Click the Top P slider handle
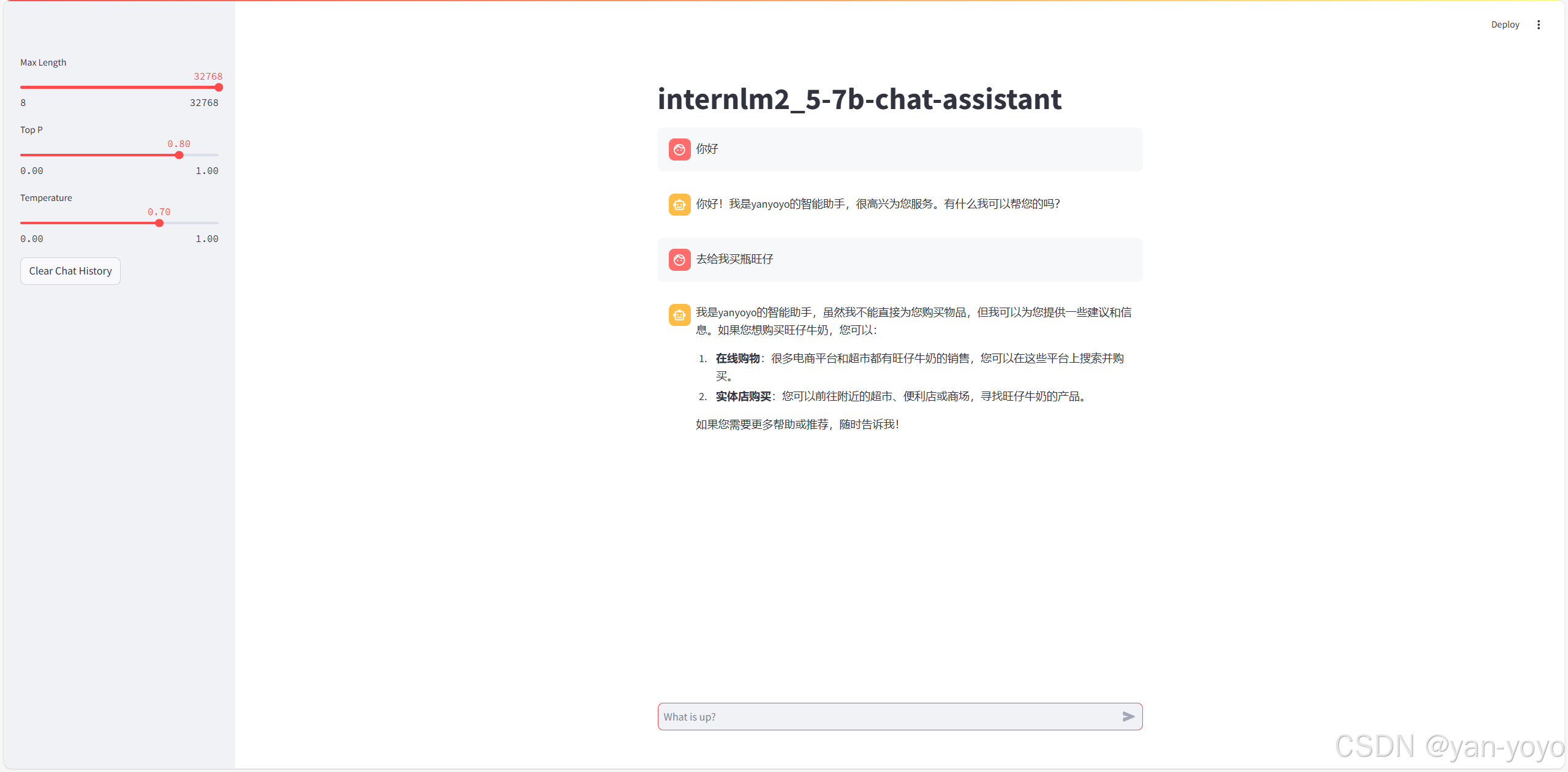The image size is (1568, 772). 179,155
